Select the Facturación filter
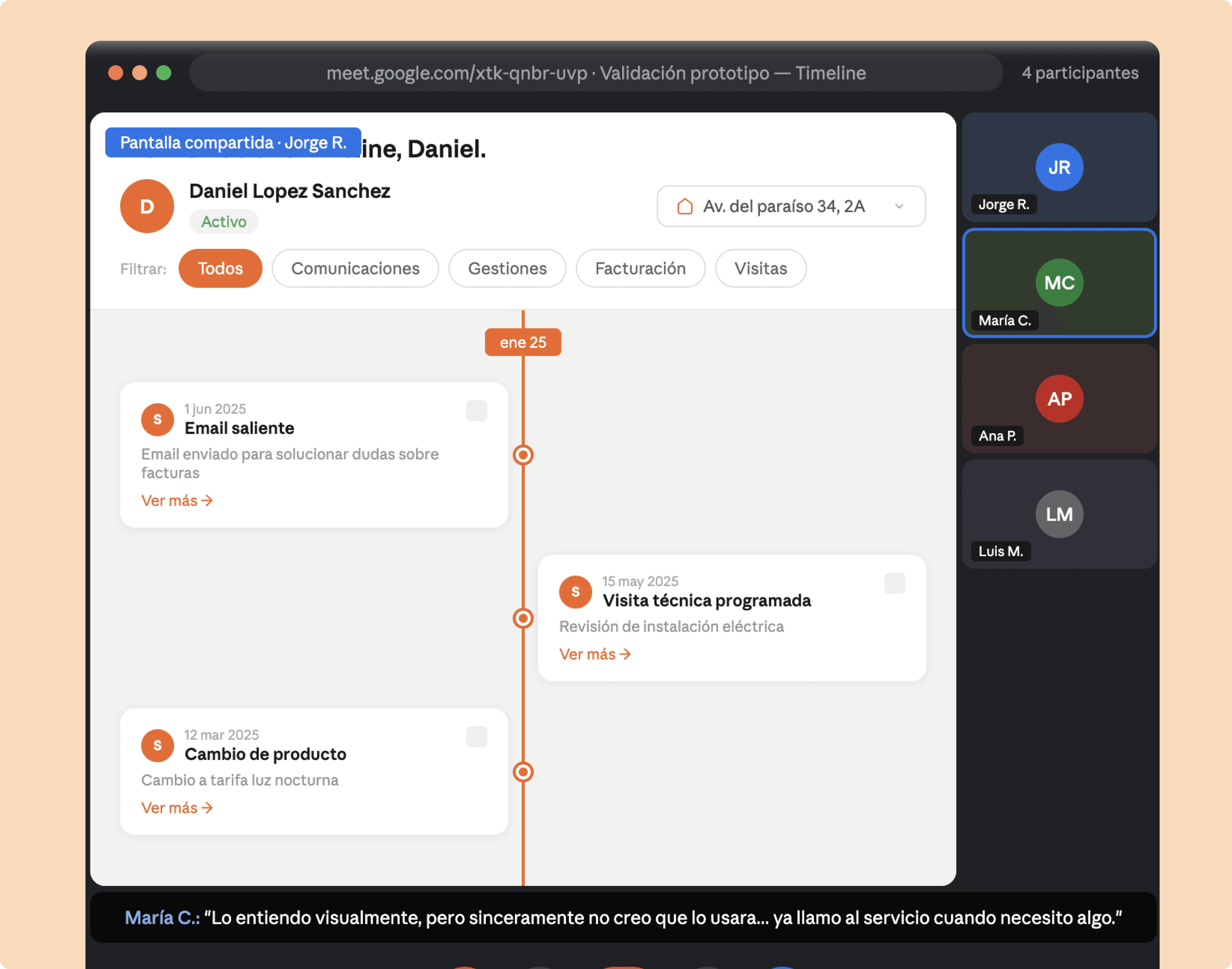 pyautogui.click(x=640, y=268)
